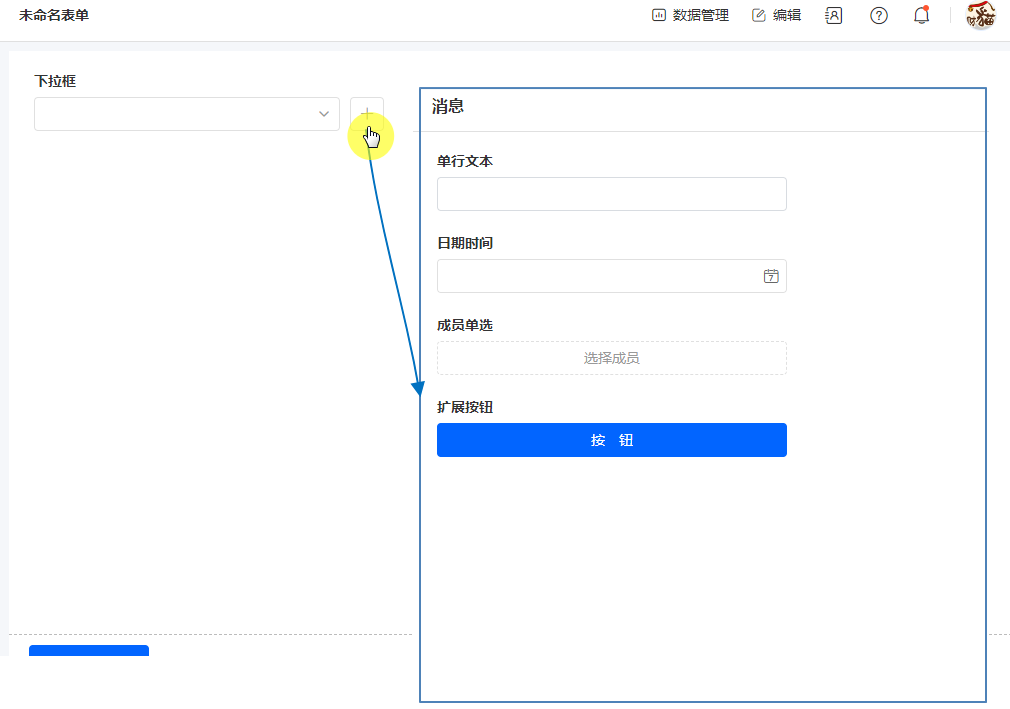The width and height of the screenshot is (1010, 709).
Task: Click 选择成员 to pick a member
Action: click(x=611, y=358)
